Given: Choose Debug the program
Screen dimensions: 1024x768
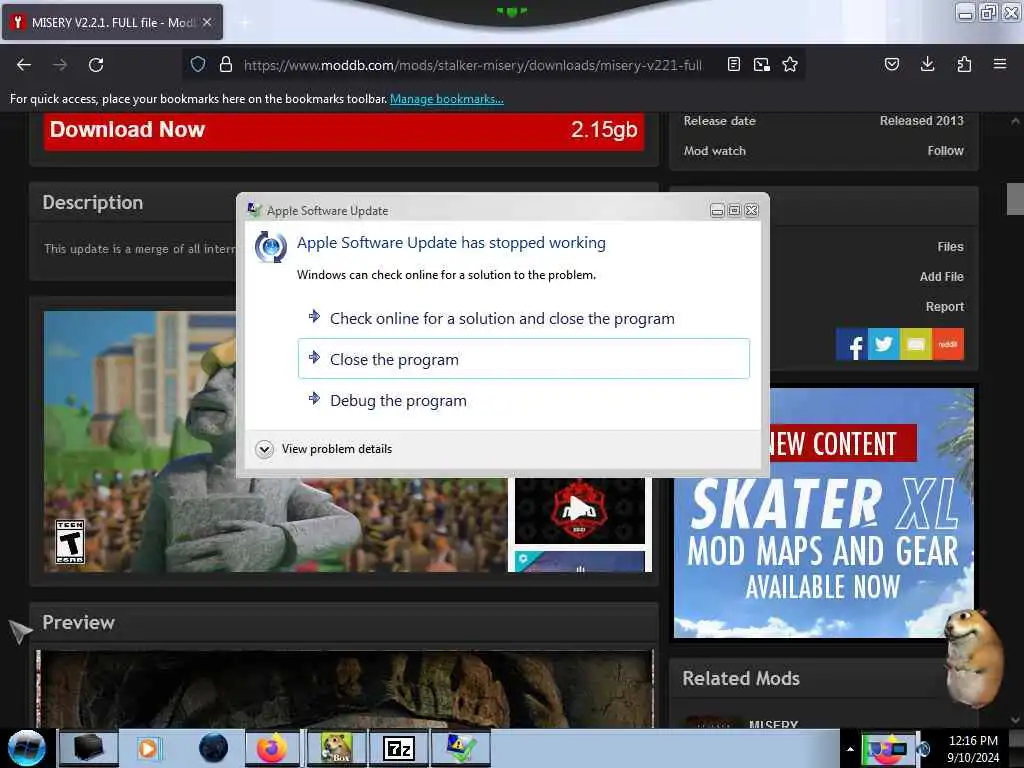Looking at the screenshot, I should click(524, 400).
